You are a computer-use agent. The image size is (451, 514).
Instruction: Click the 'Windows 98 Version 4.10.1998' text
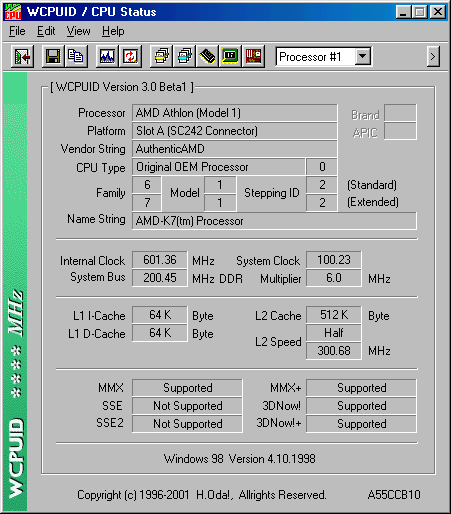tap(239, 459)
